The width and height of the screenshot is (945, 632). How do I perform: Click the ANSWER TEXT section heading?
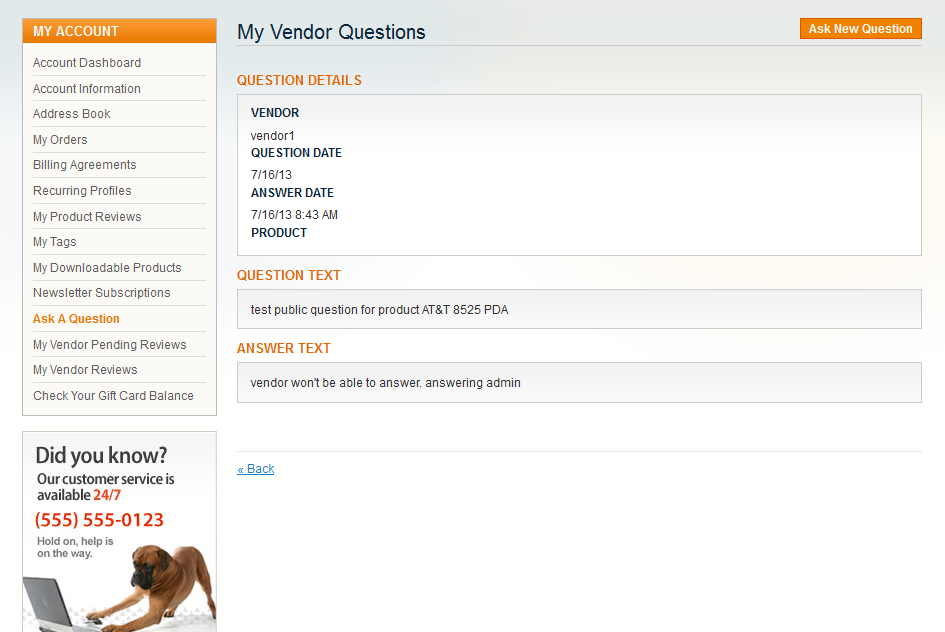coord(283,349)
